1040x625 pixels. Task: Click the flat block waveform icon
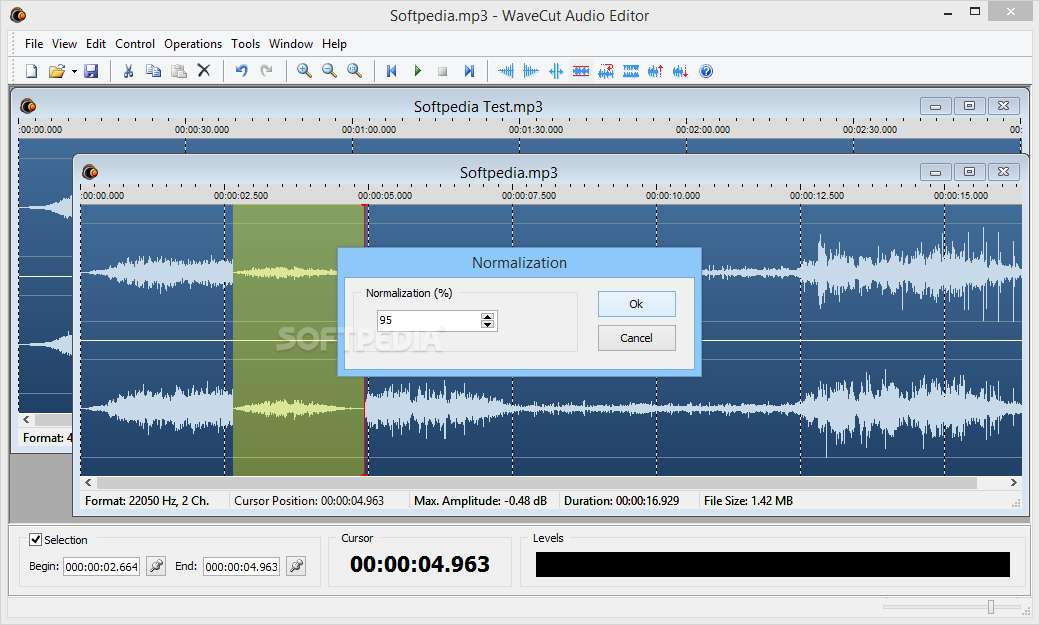click(631, 71)
